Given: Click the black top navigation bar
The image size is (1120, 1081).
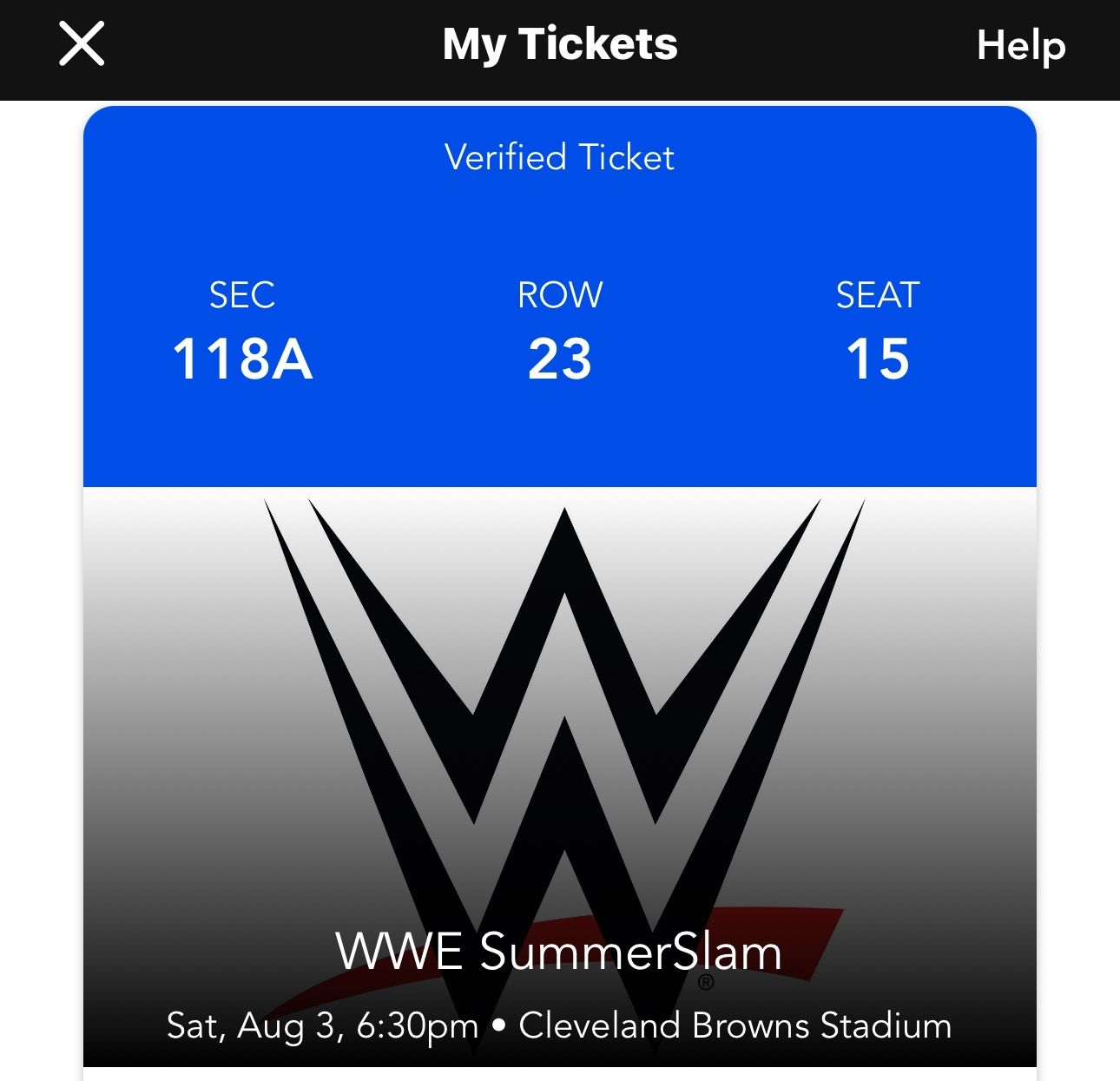Looking at the screenshot, I should coord(560,45).
